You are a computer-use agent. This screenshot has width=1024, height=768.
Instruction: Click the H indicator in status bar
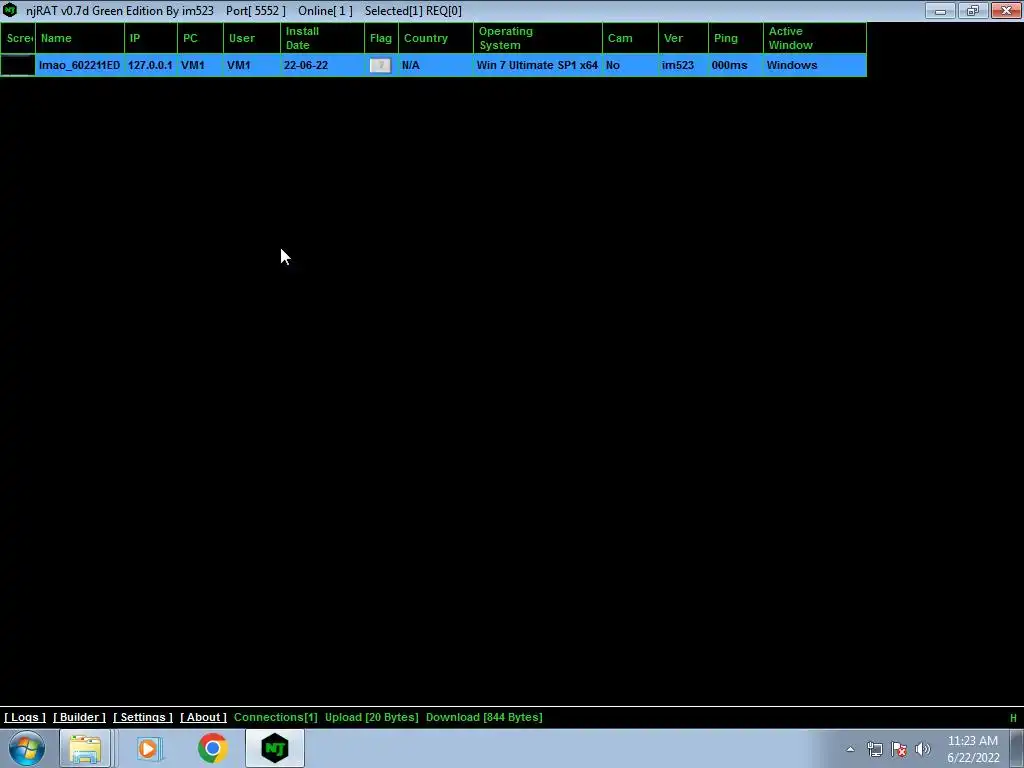point(1014,718)
